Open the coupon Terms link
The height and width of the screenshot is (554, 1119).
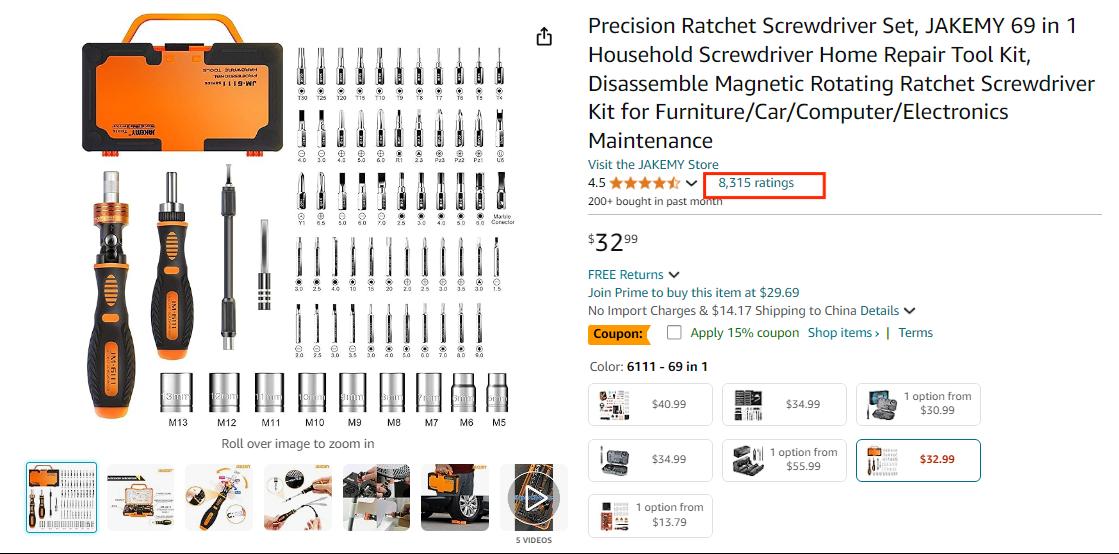[915, 333]
